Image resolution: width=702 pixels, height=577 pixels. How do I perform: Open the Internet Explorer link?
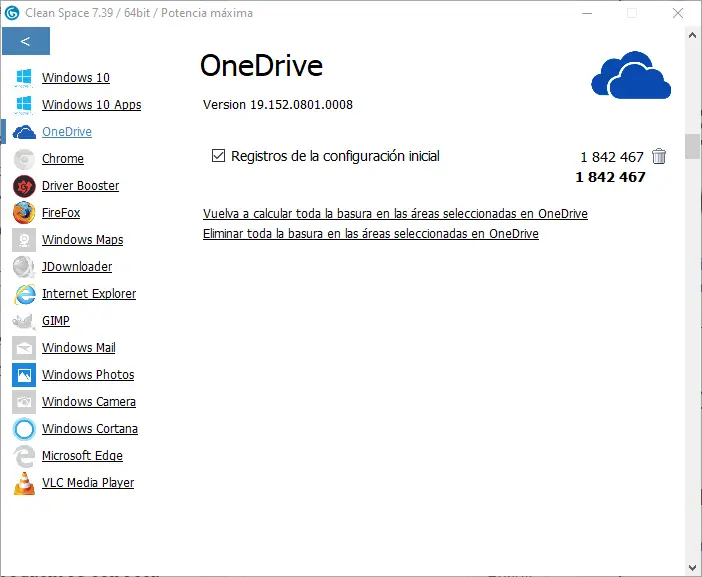[x=89, y=294]
